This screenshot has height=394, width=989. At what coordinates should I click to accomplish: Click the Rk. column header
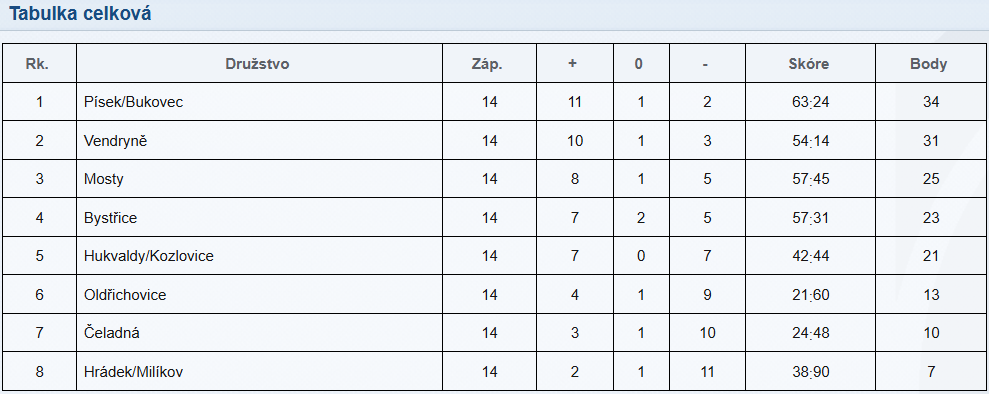(37, 64)
